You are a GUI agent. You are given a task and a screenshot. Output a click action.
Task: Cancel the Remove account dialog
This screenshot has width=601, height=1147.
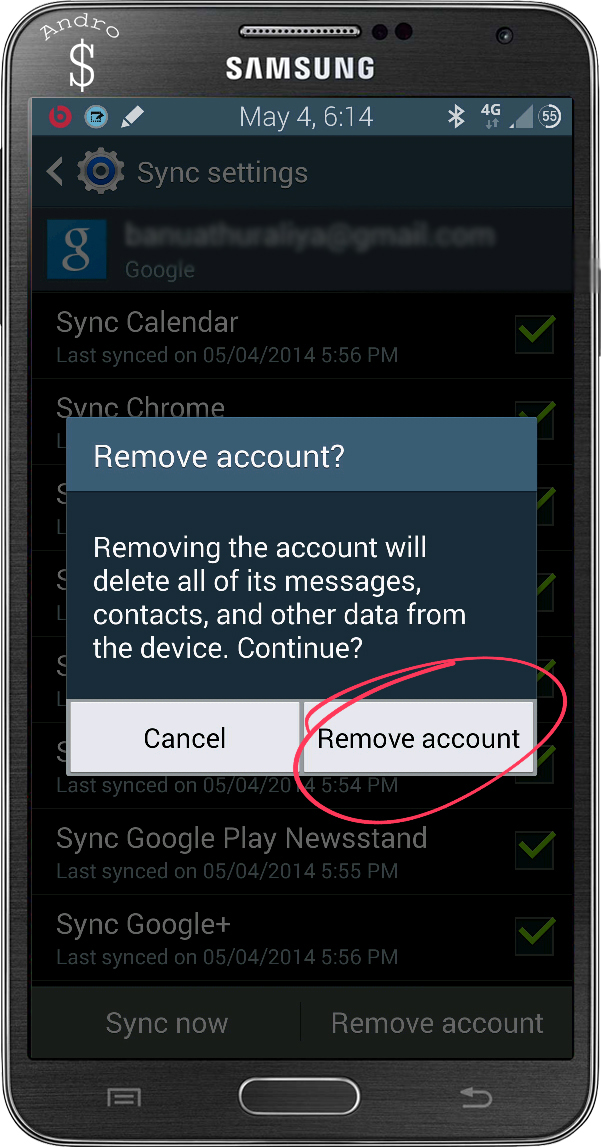coord(184,737)
